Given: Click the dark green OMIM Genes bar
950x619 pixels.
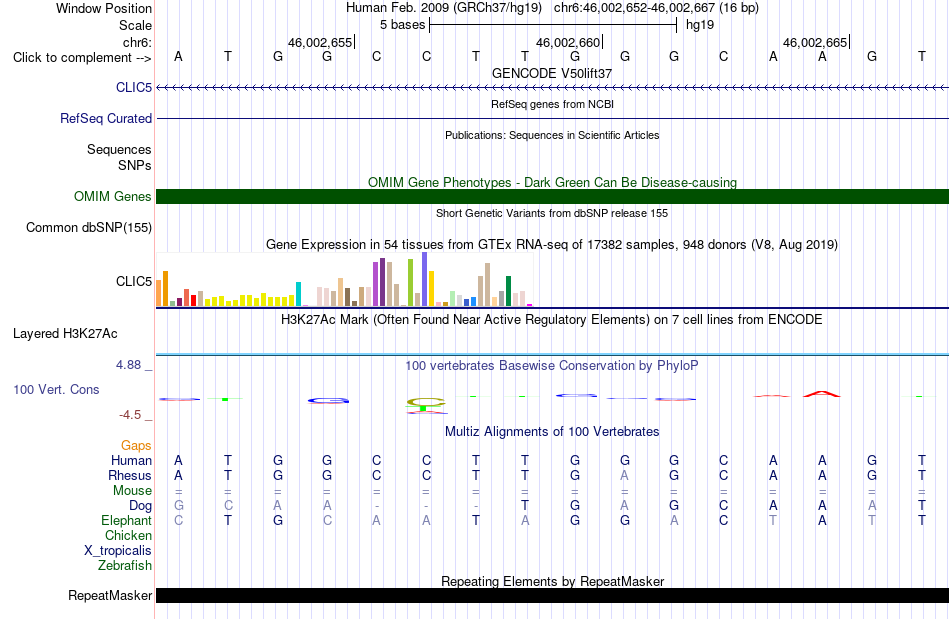Looking at the screenshot, I should 553,196.
